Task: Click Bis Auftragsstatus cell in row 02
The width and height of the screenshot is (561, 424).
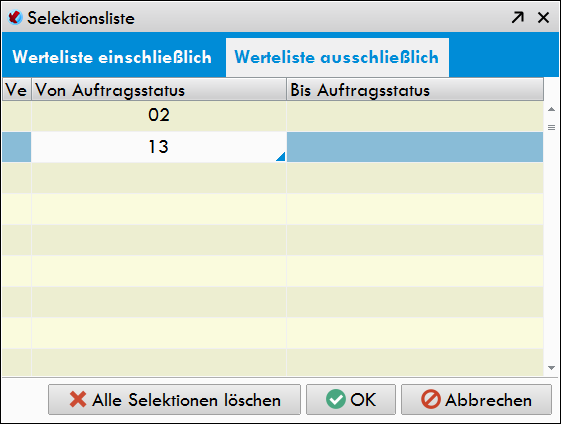Action: 415,116
